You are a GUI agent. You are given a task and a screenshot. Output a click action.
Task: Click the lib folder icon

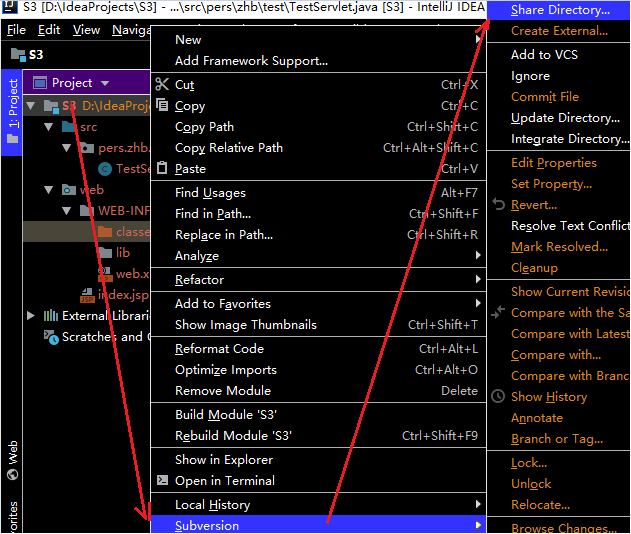pyautogui.click(x=105, y=252)
